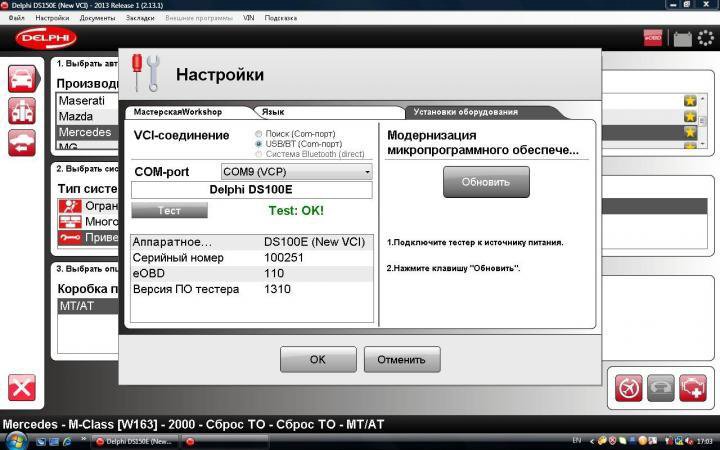Select Поиск (Com-порт) radio option

click(x=260, y=133)
